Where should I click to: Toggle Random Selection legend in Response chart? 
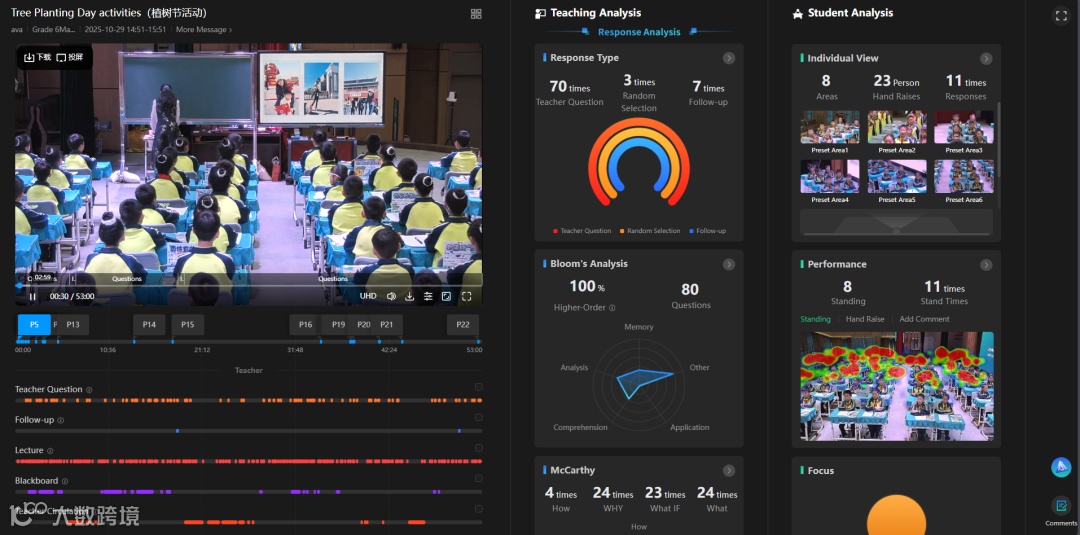pyautogui.click(x=650, y=231)
